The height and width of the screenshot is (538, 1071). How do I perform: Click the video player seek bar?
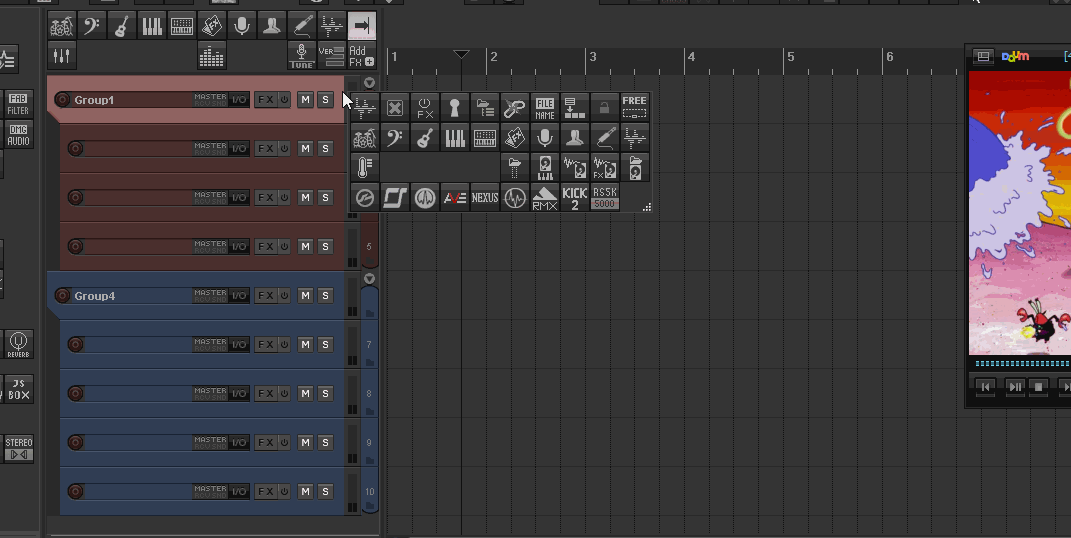[1020, 364]
